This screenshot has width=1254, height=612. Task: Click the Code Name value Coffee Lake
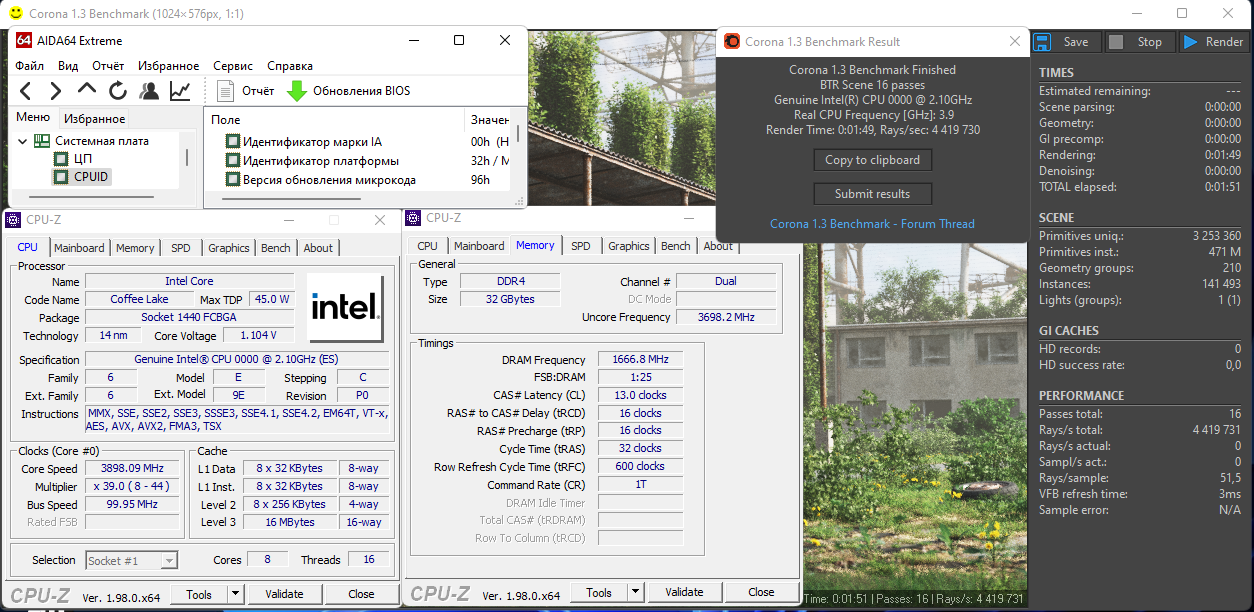[140, 299]
